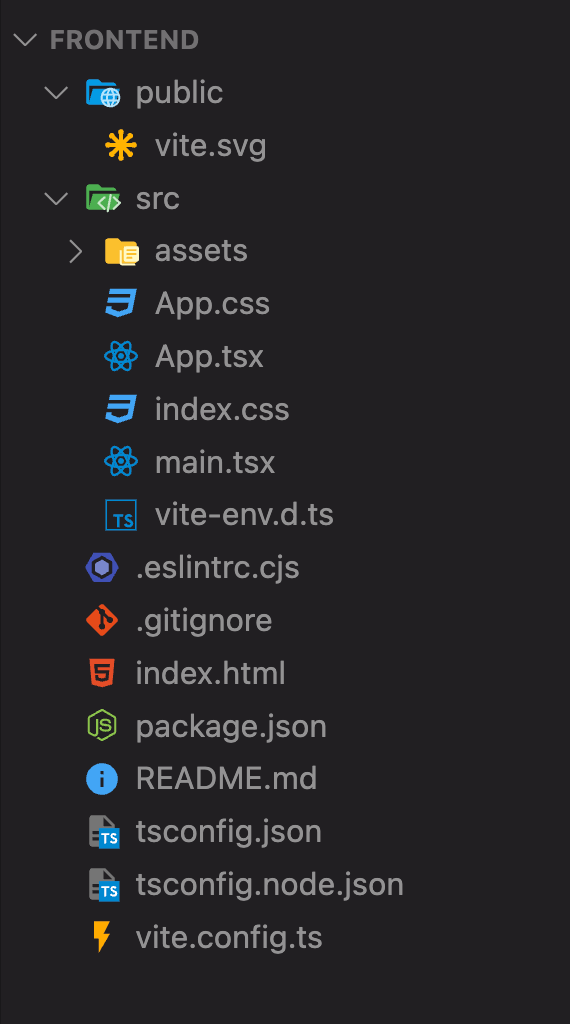Click the CSS icon next to App.css
Viewport: 570px width, 1024px height.
coord(121,303)
